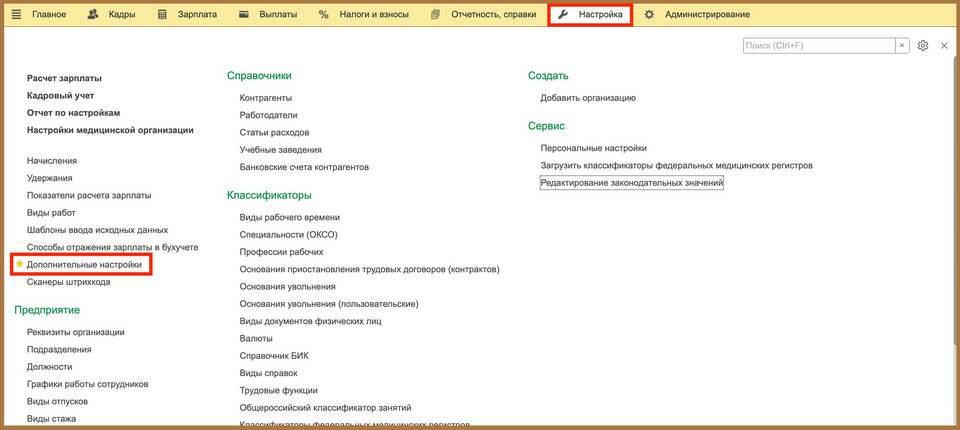Image resolution: width=960 pixels, height=430 pixels.
Task: Open Виды документов физических лиц
Action: (311, 321)
